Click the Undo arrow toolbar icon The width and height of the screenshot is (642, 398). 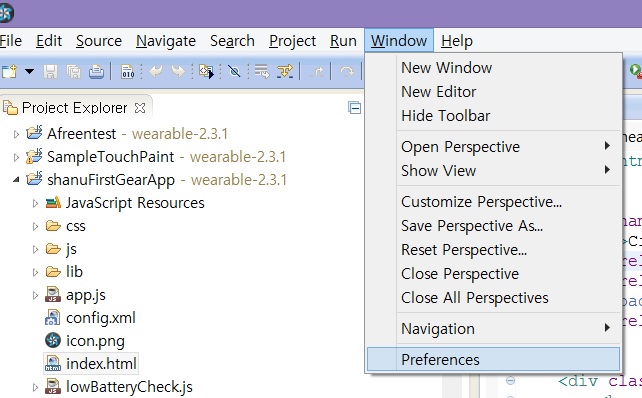click(x=156, y=72)
